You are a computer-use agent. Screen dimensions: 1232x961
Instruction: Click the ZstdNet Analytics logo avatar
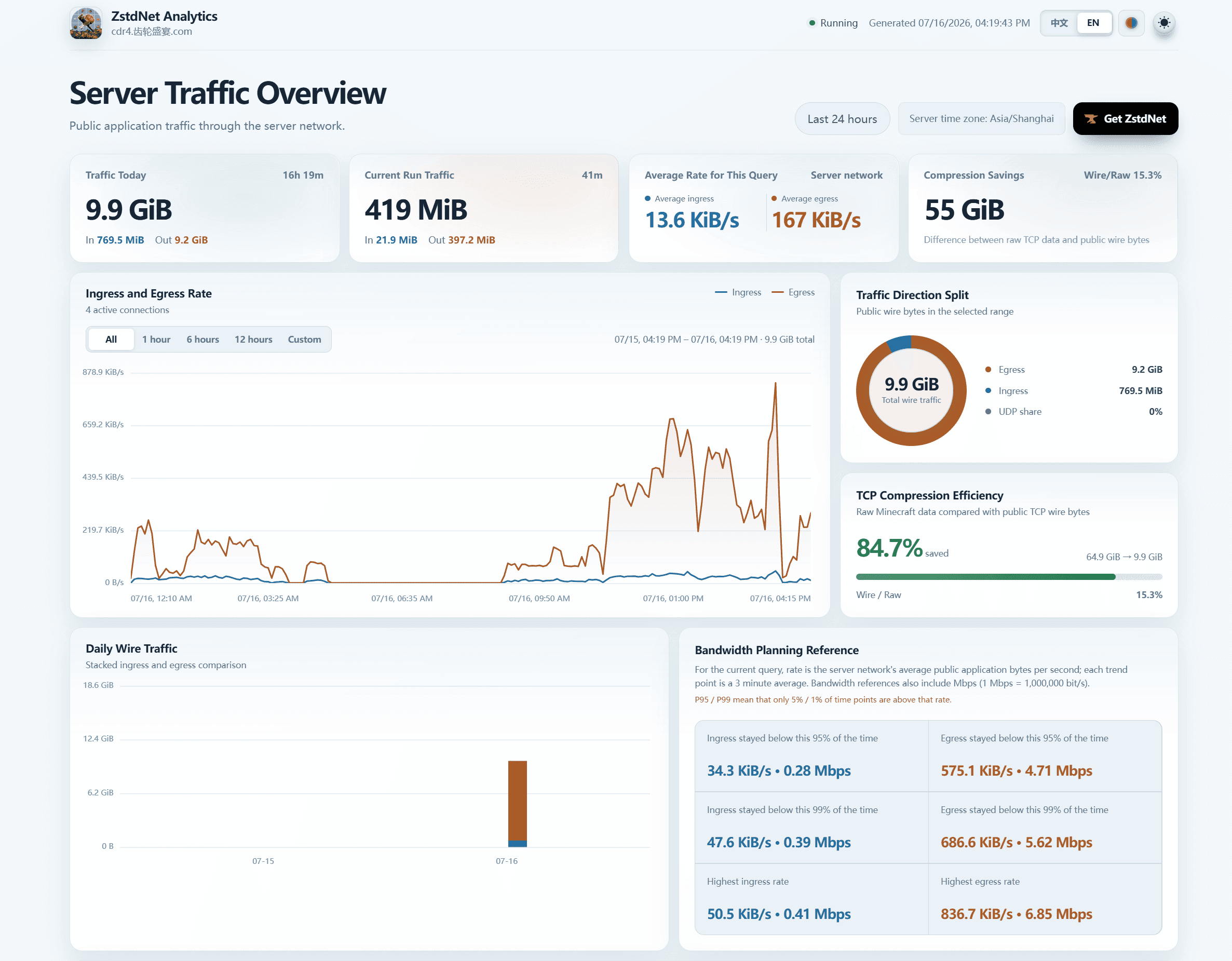86,23
